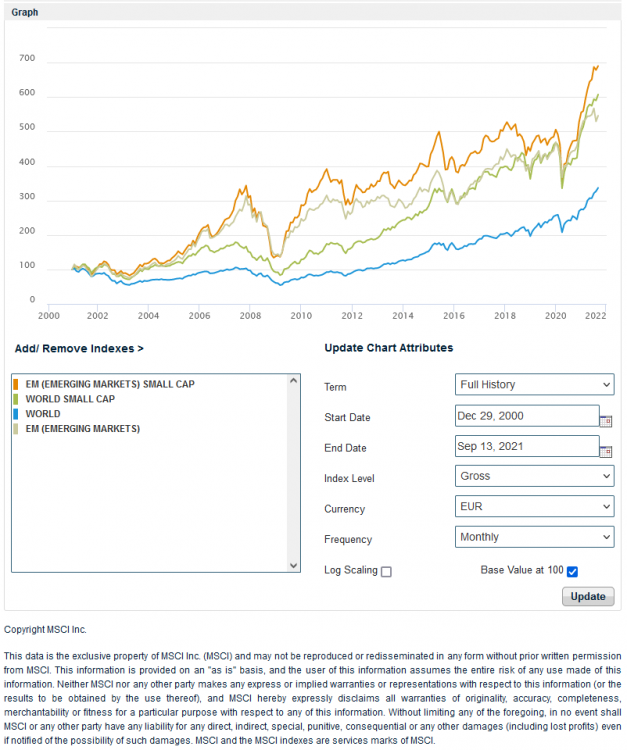Click the green World Small Cap marker
627x750 pixels.
[16, 399]
